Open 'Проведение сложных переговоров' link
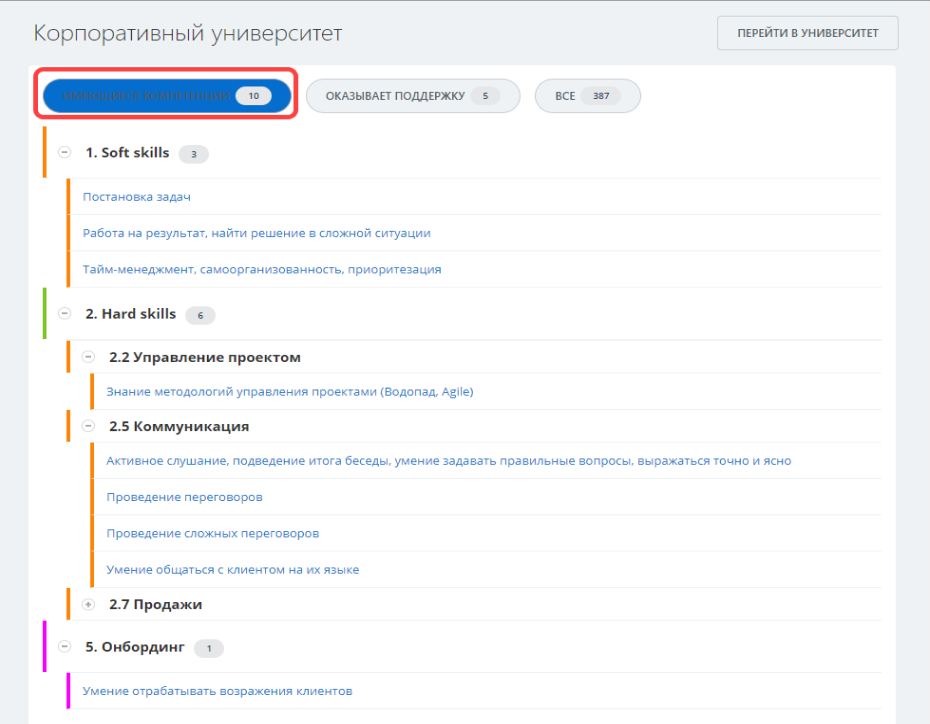The width and height of the screenshot is (930, 724). (x=212, y=533)
